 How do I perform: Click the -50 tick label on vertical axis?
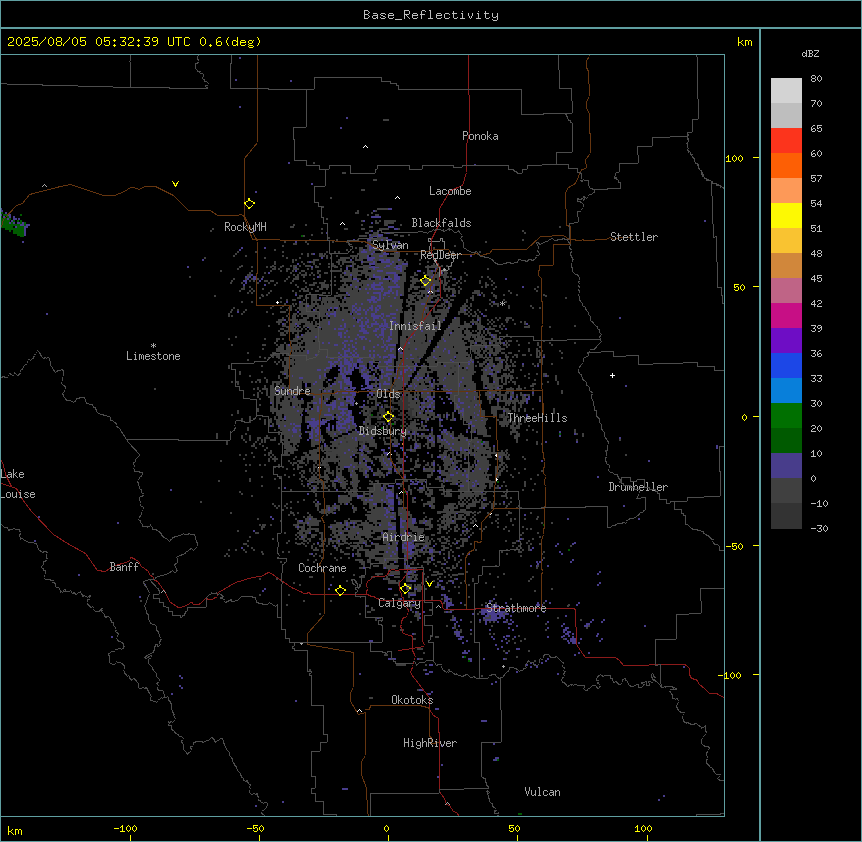734,546
